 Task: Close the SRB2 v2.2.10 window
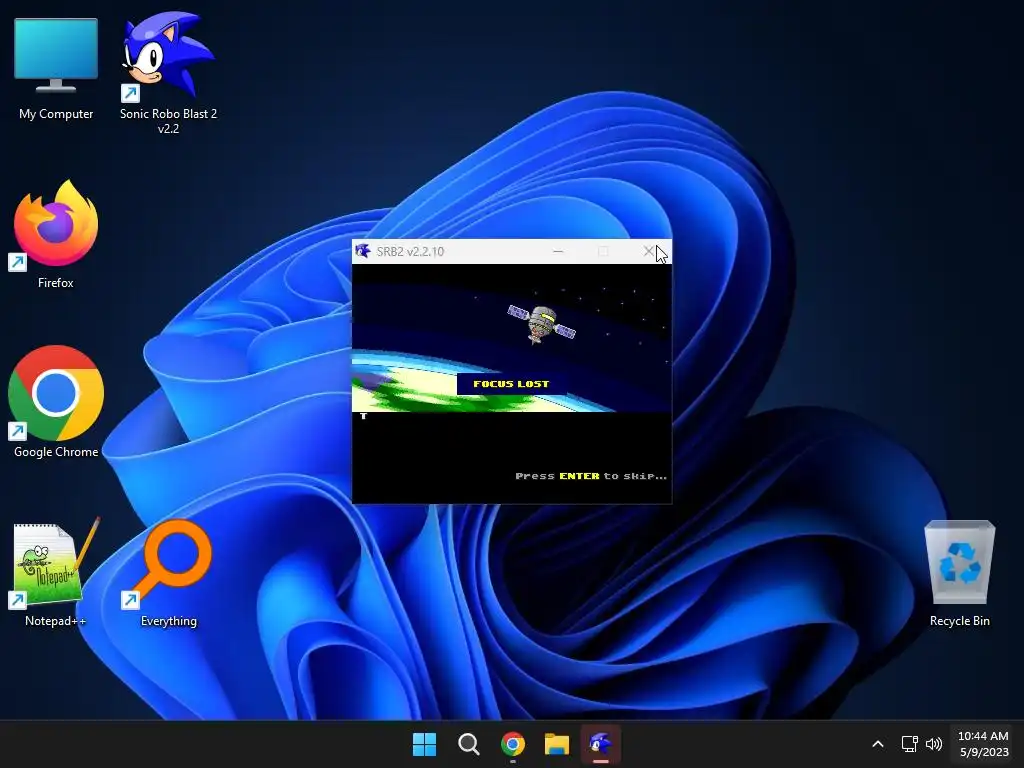click(648, 251)
